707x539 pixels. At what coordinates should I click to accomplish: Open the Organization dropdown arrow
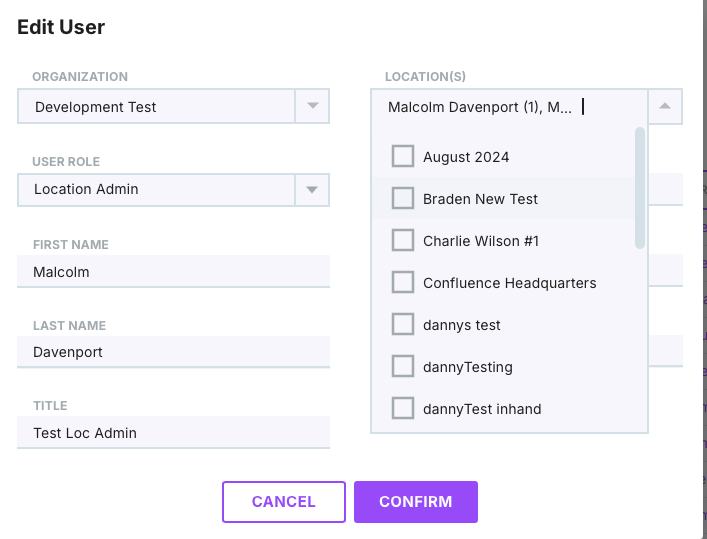pos(312,106)
